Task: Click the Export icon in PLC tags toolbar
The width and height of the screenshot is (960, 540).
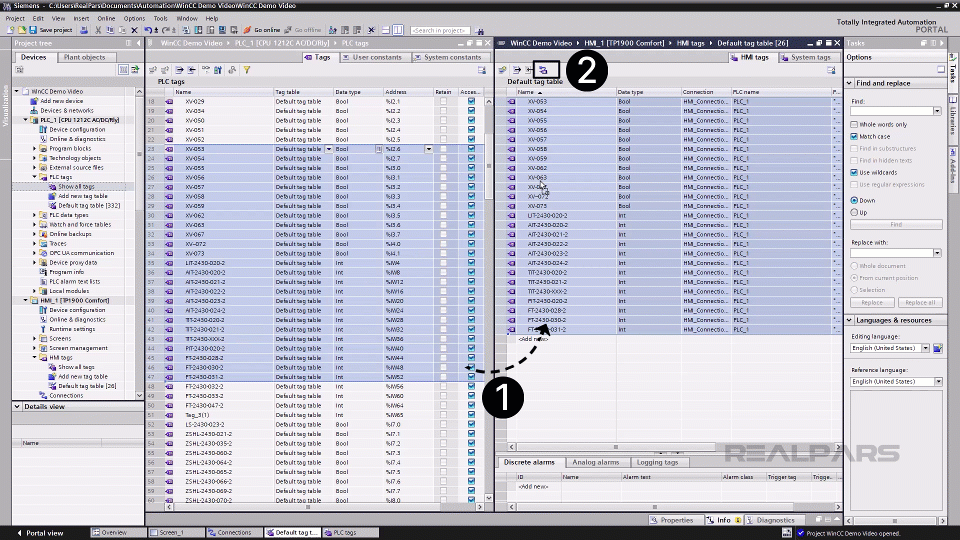Action: click(x=179, y=70)
